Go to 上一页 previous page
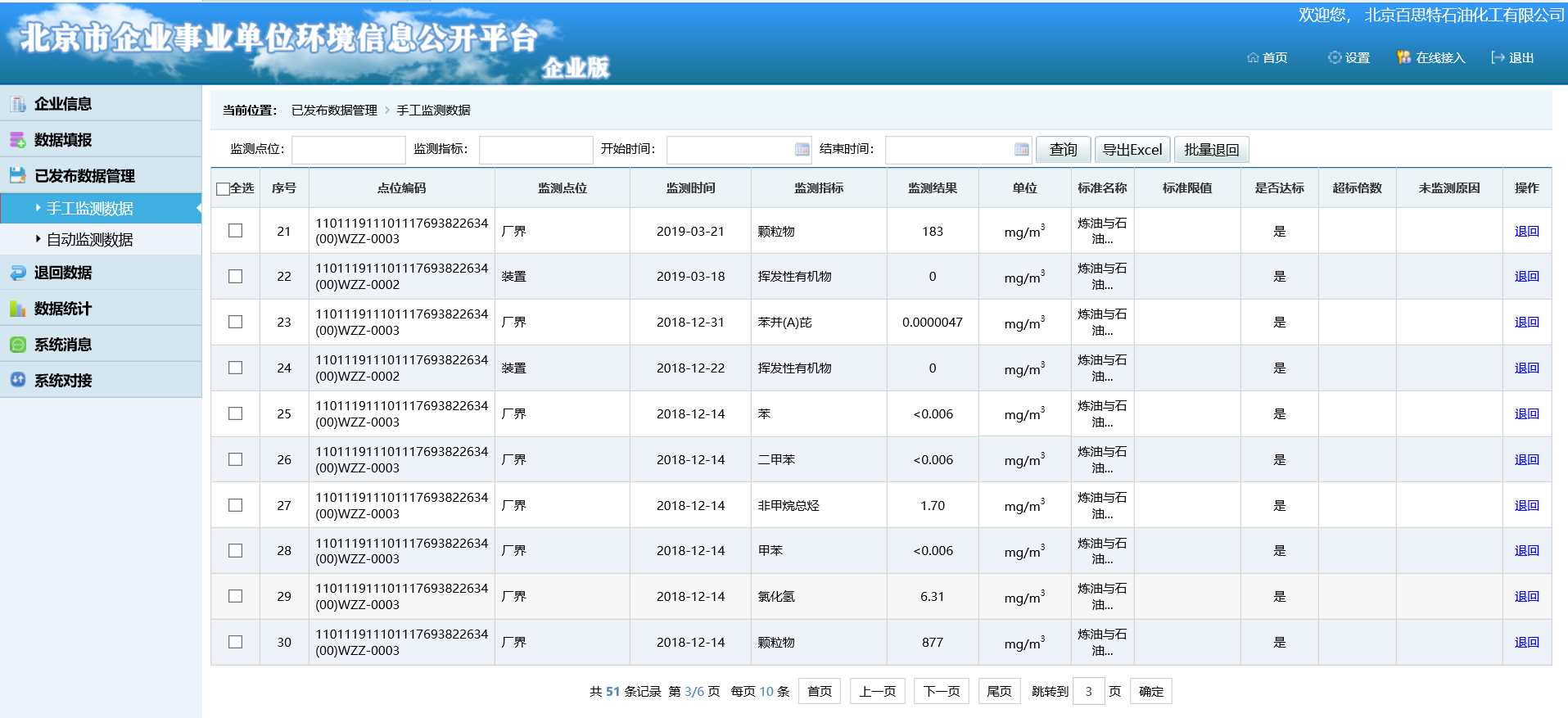The height and width of the screenshot is (718, 1568). [878, 691]
